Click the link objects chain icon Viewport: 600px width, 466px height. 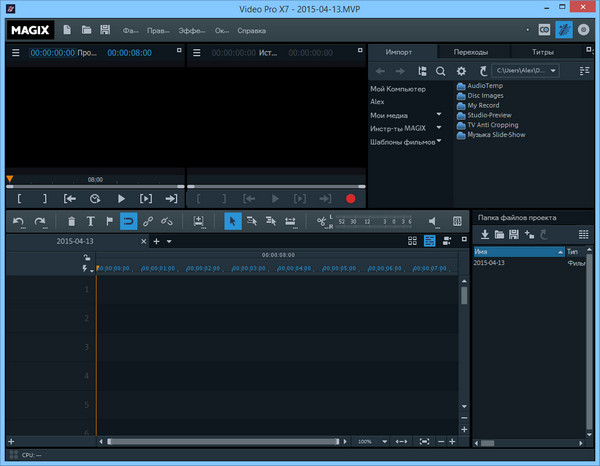[148, 221]
